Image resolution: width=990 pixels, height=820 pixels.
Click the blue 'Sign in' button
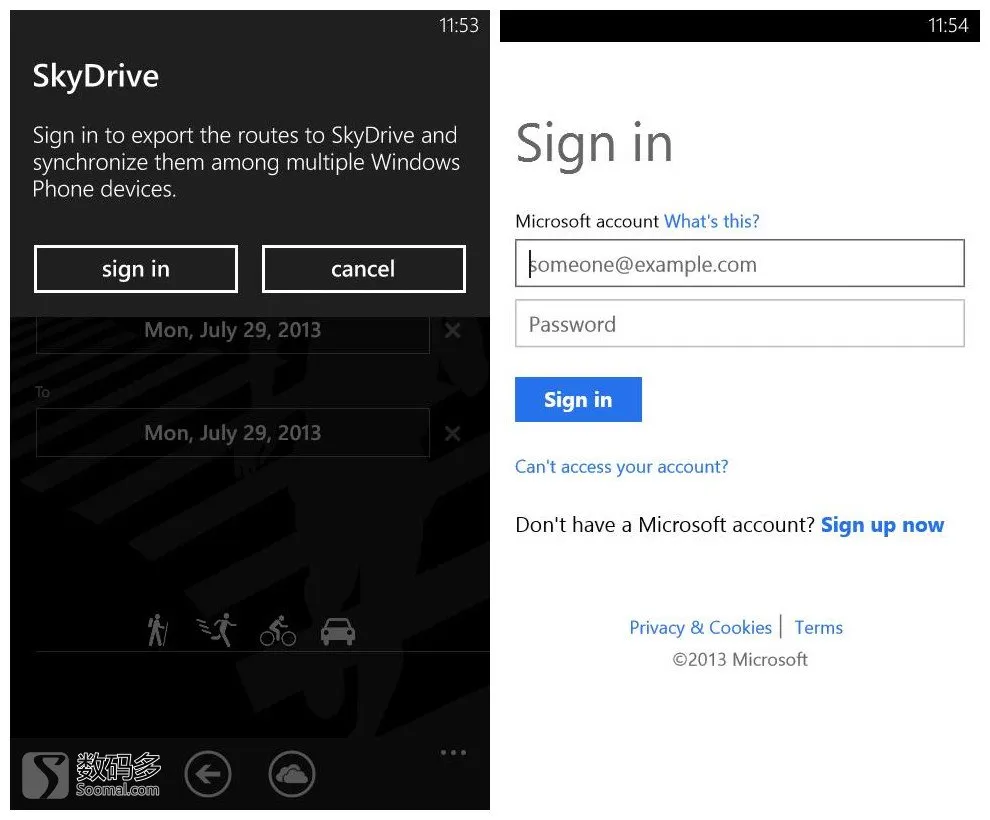pyautogui.click(x=578, y=400)
